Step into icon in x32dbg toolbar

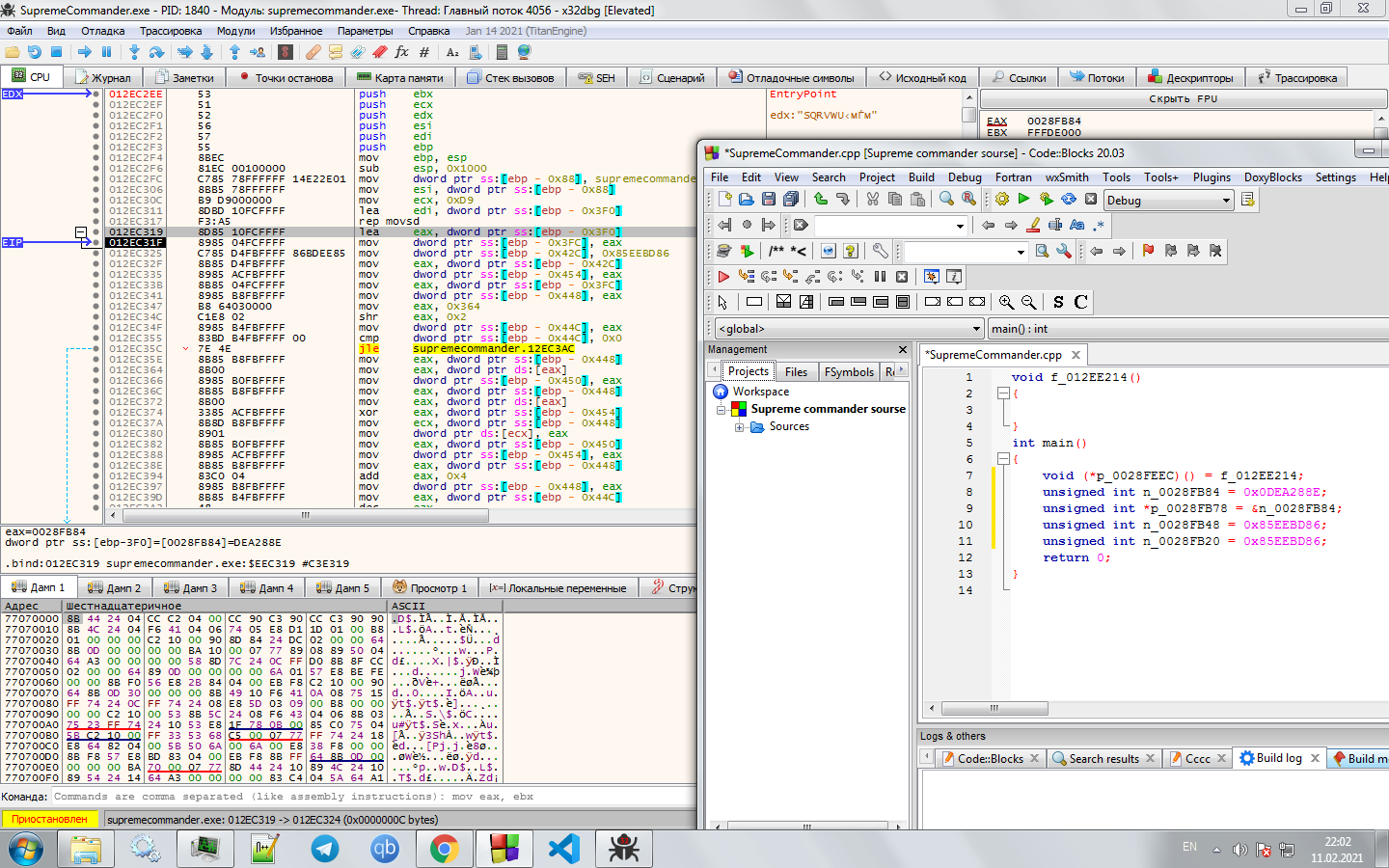pyautogui.click(x=134, y=52)
